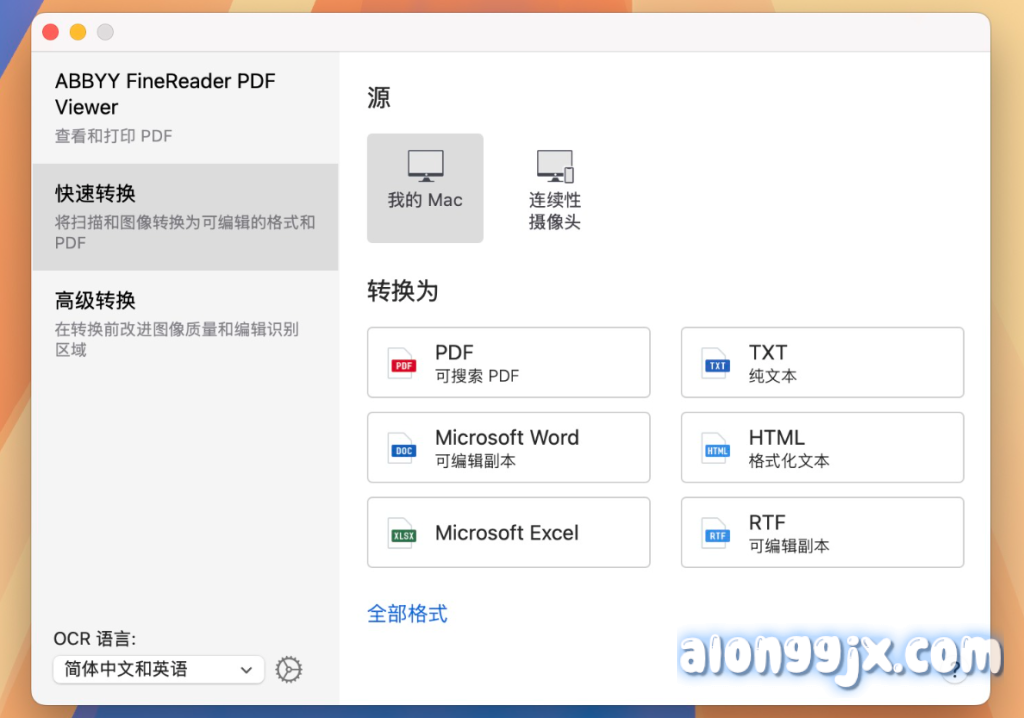
Task: Convert to Microsoft Excel button
Action: point(508,533)
